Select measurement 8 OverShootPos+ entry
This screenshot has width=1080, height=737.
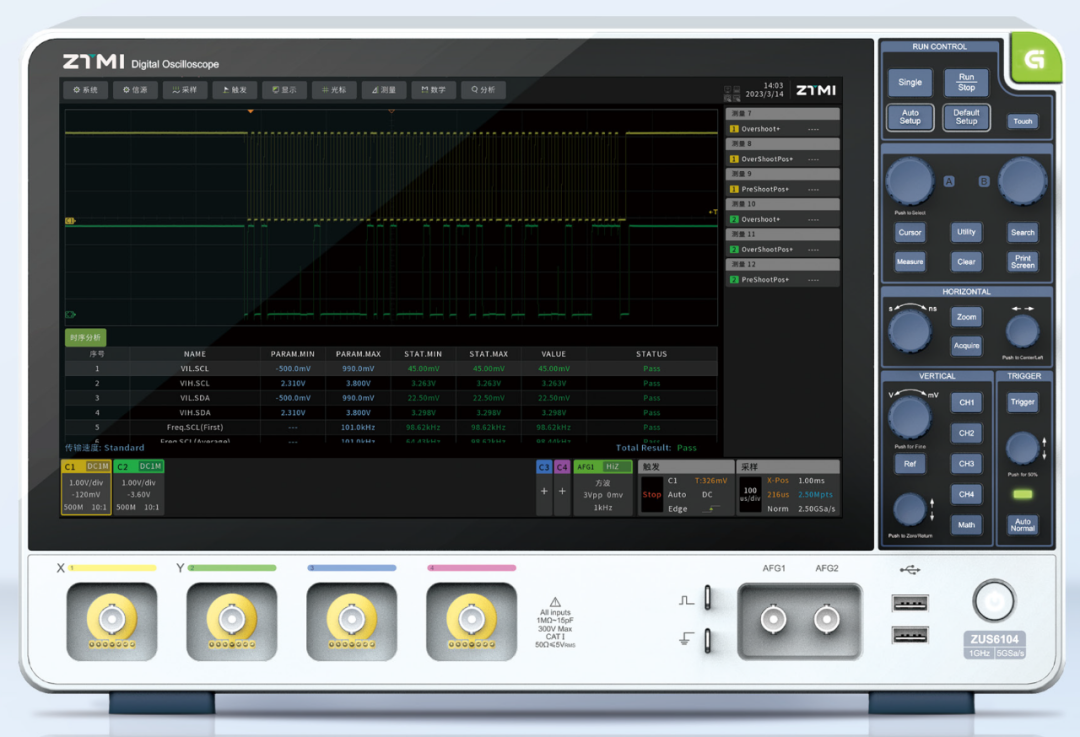point(782,159)
